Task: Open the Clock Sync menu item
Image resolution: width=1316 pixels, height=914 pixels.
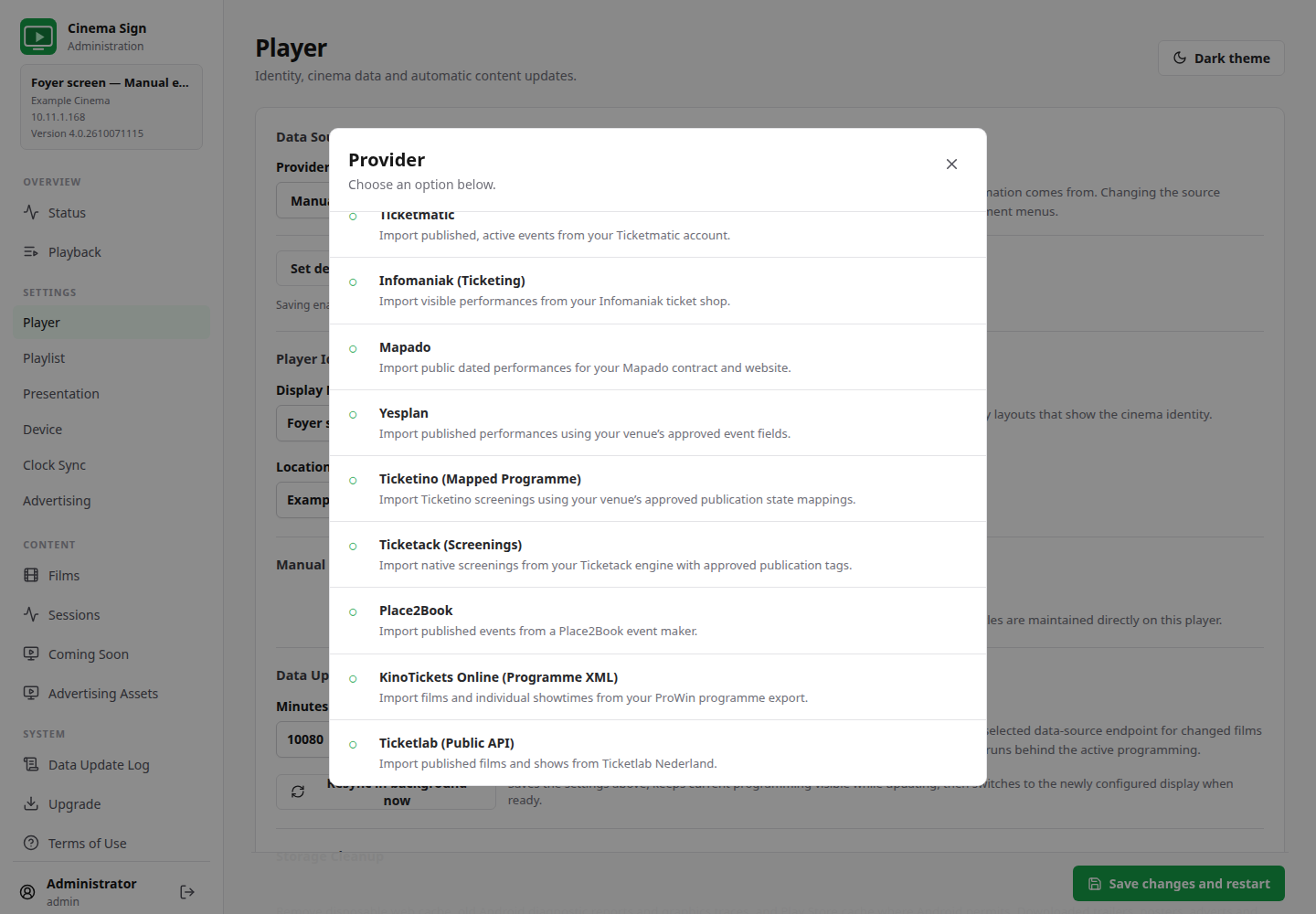Action: (111, 464)
